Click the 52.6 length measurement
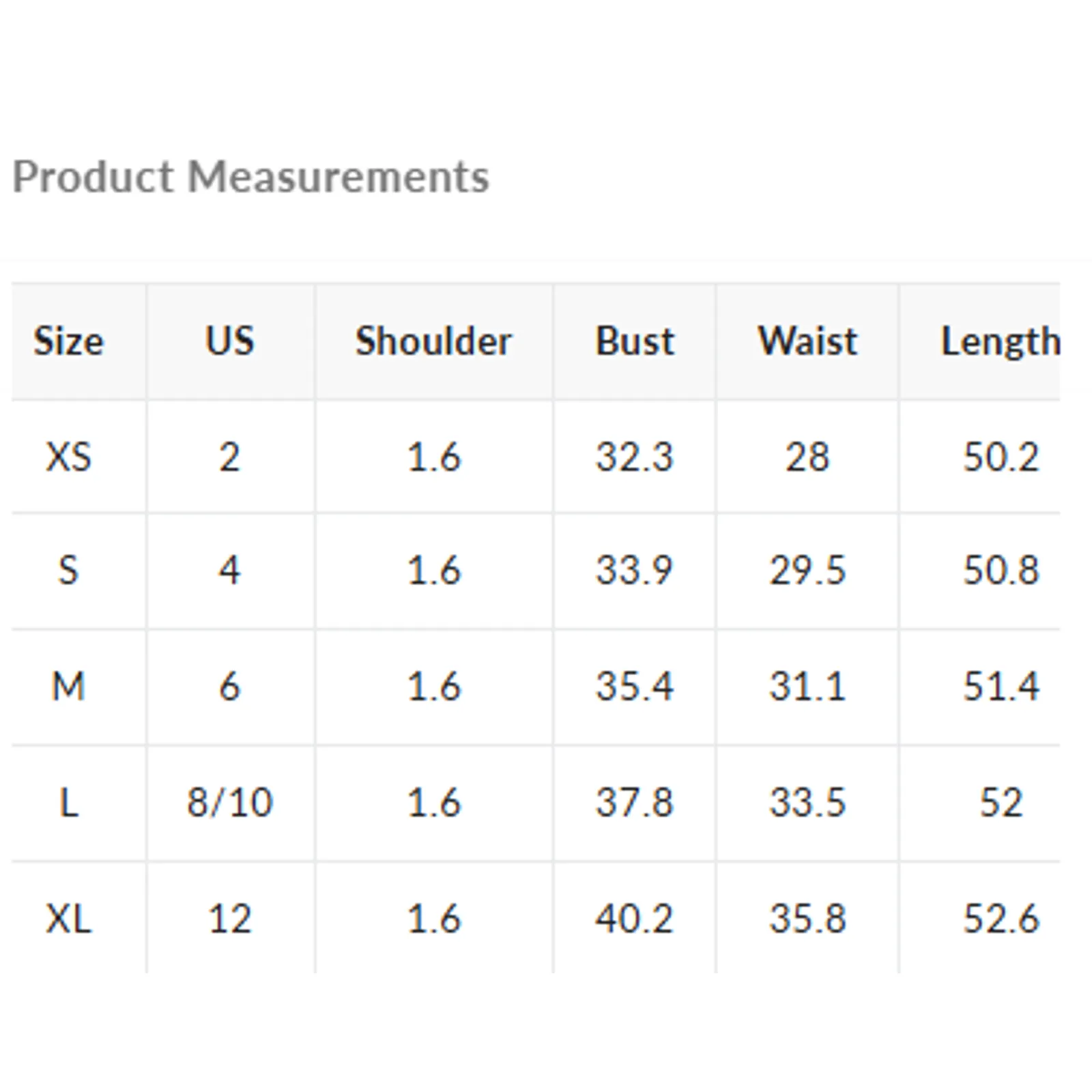 click(x=1001, y=918)
